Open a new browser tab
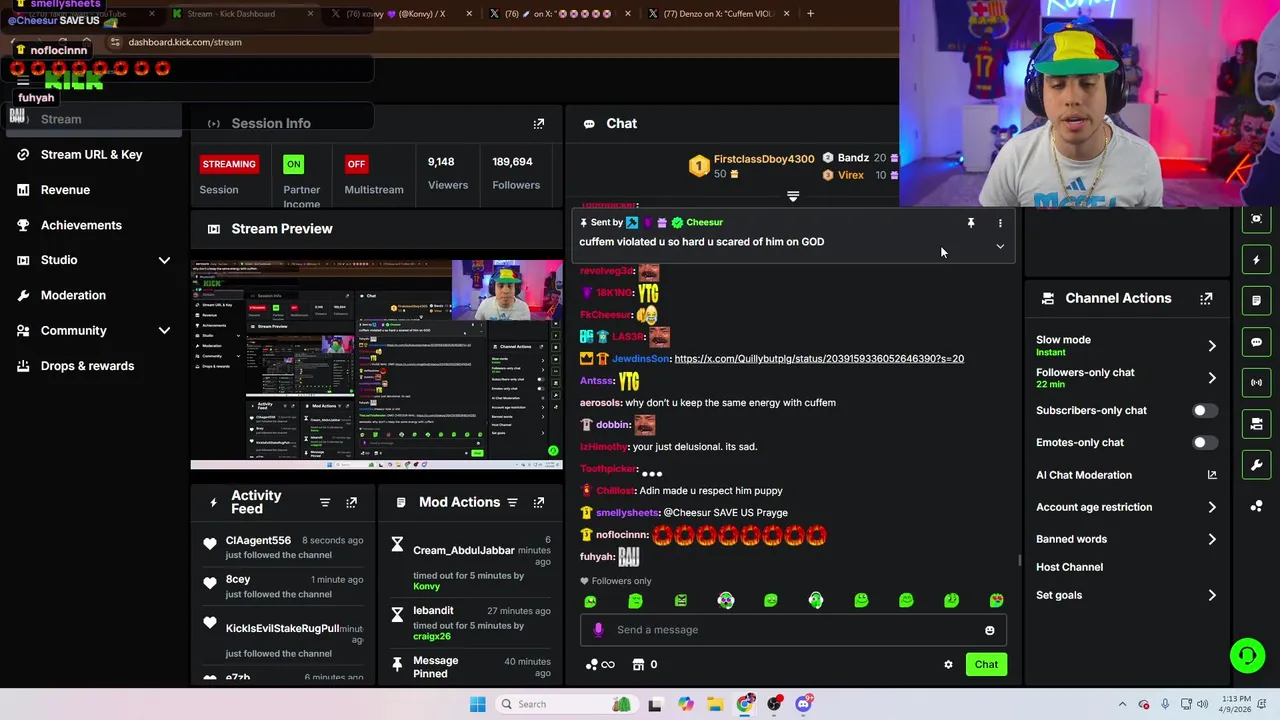This screenshot has height=720, width=1280. pos(810,14)
